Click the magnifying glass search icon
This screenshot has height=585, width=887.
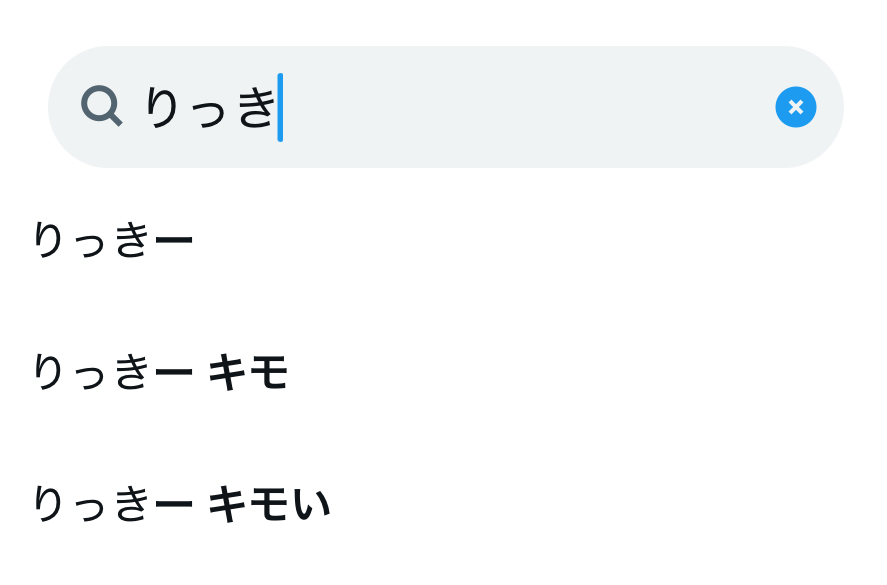click(101, 106)
